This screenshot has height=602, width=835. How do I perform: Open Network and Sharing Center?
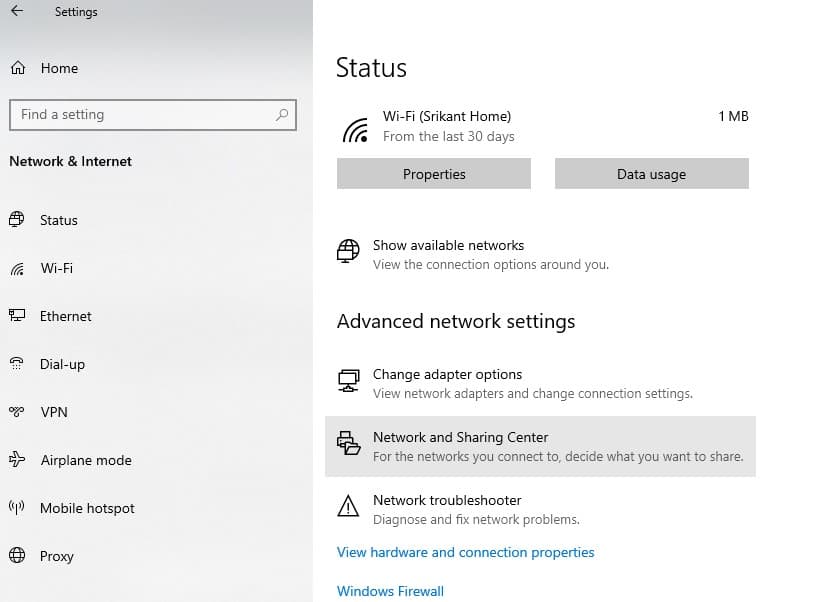tap(540, 446)
